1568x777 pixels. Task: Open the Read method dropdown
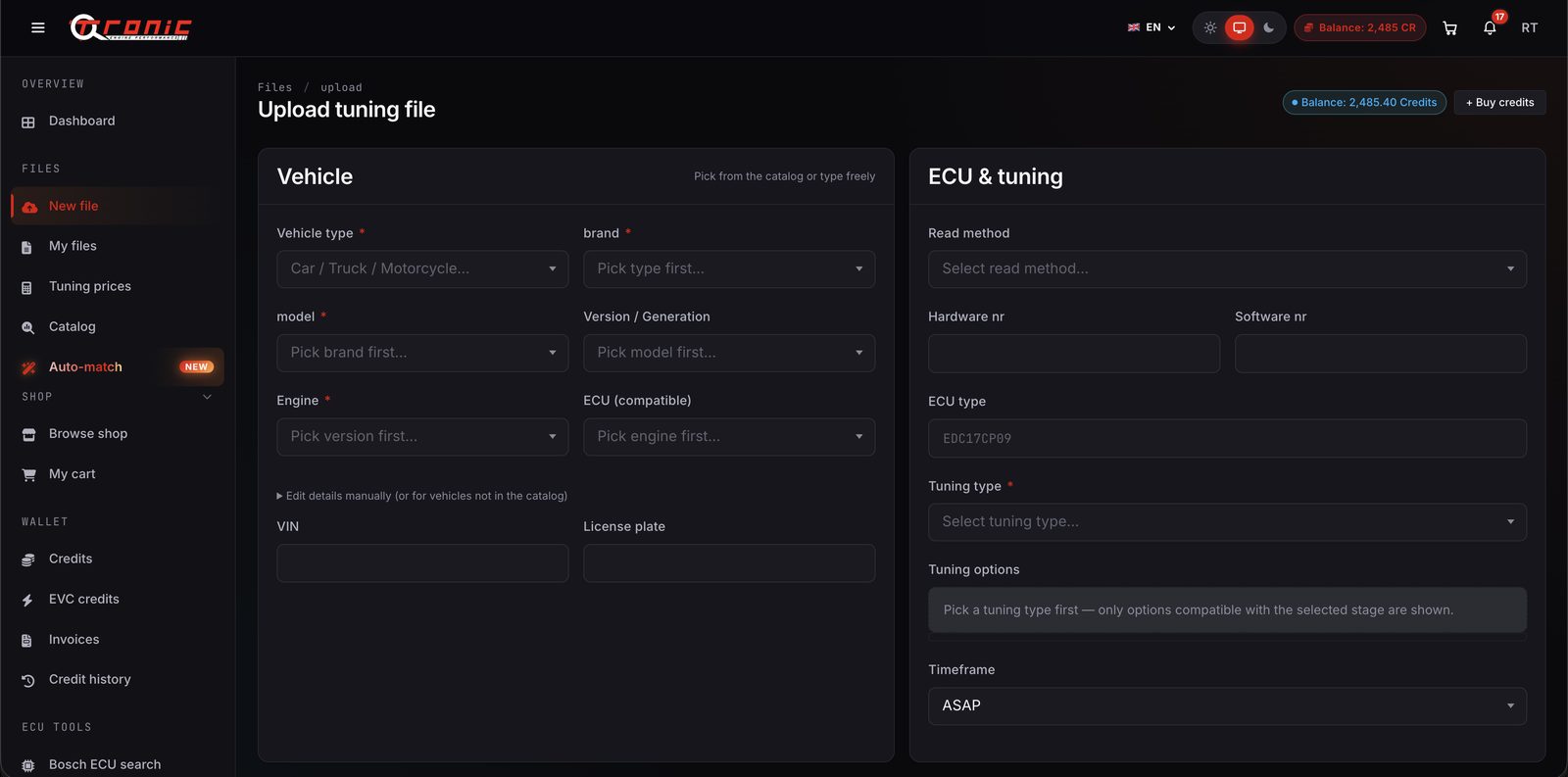(1227, 268)
